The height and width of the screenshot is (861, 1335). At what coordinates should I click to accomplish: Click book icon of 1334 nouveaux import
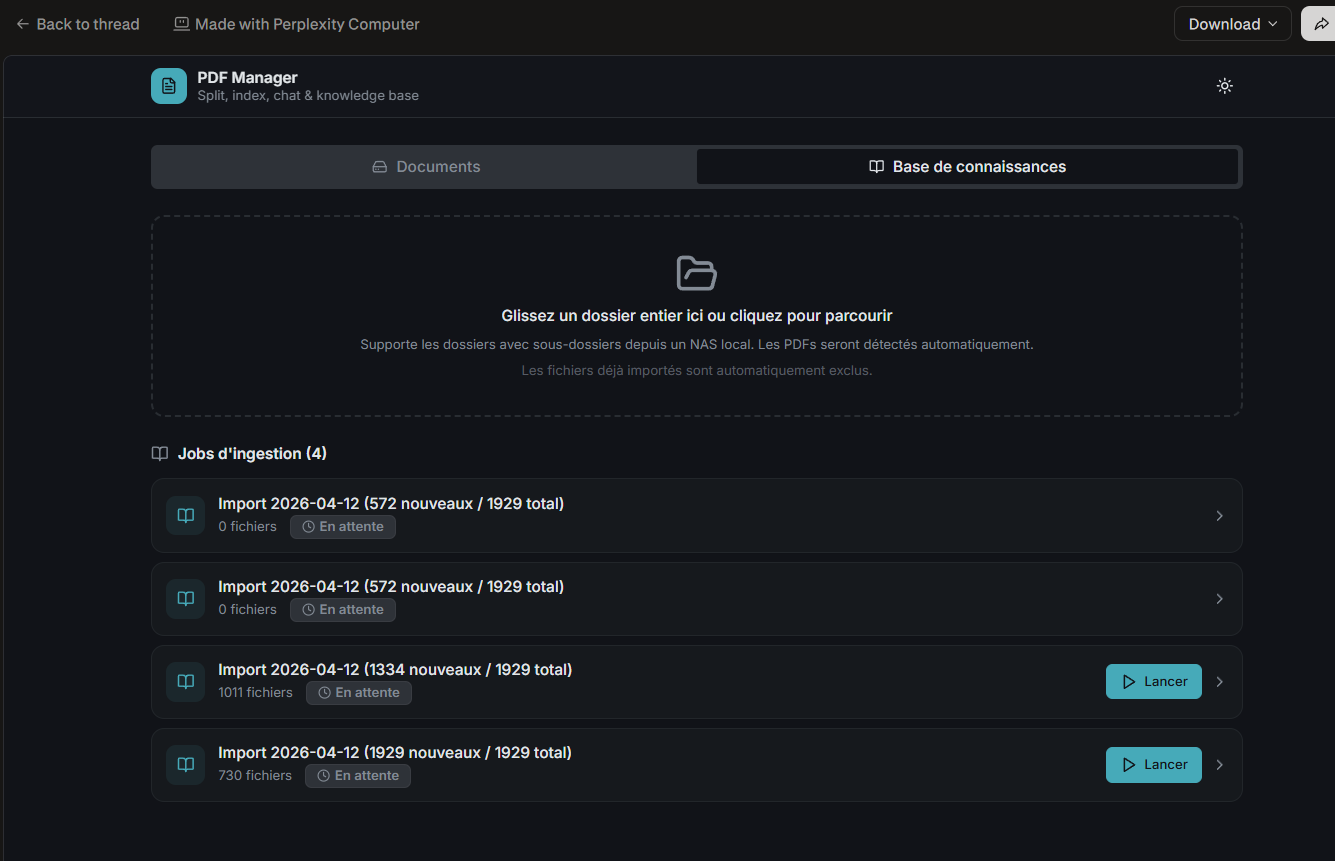pyautogui.click(x=185, y=682)
